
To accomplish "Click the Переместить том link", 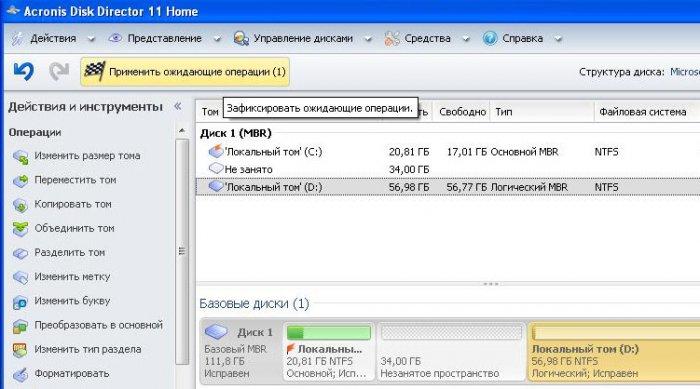I will pyautogui.click(x=75, y=180).
